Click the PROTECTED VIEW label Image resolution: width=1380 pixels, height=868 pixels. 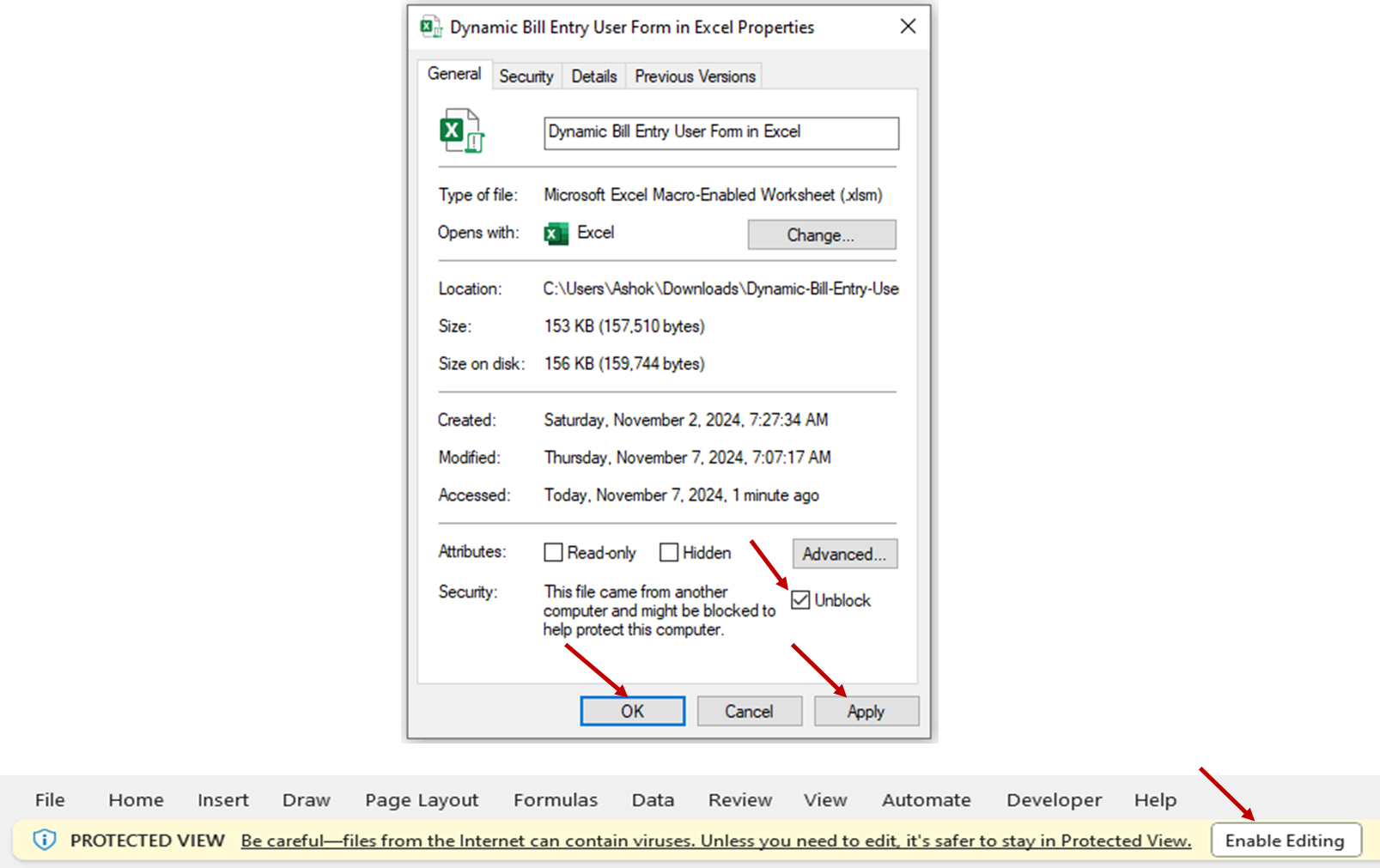(x=147, y=841)
